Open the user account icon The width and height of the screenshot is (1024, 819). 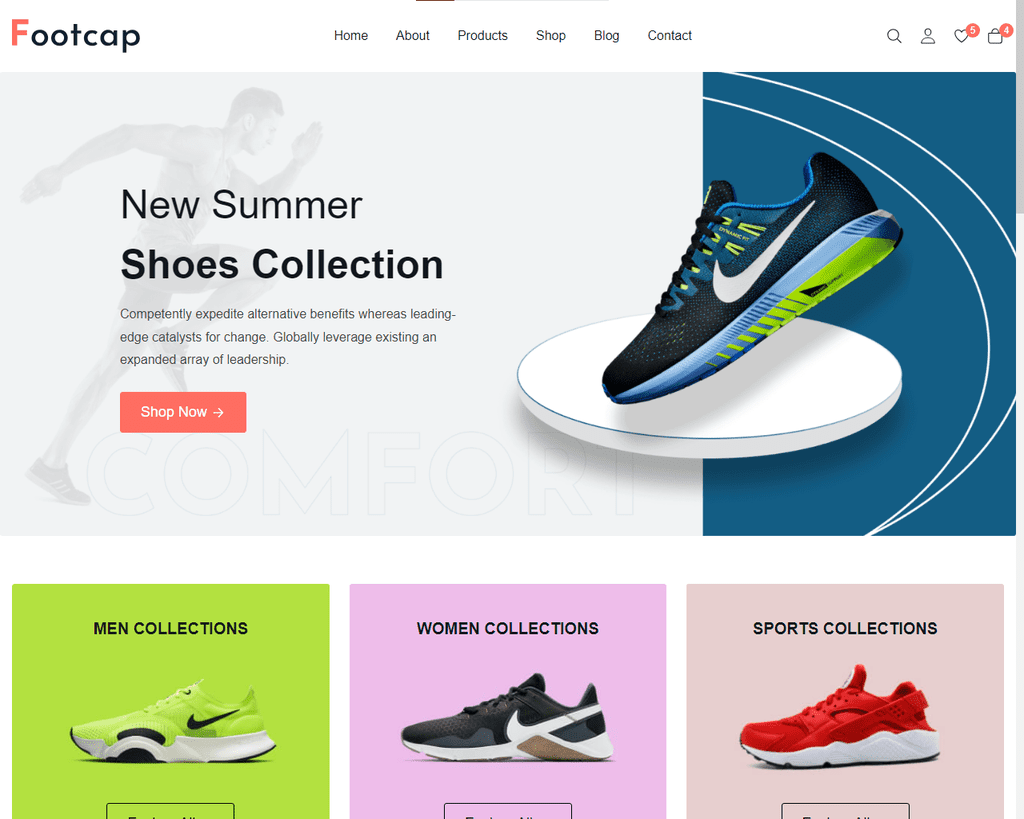(x=927, y=36)
